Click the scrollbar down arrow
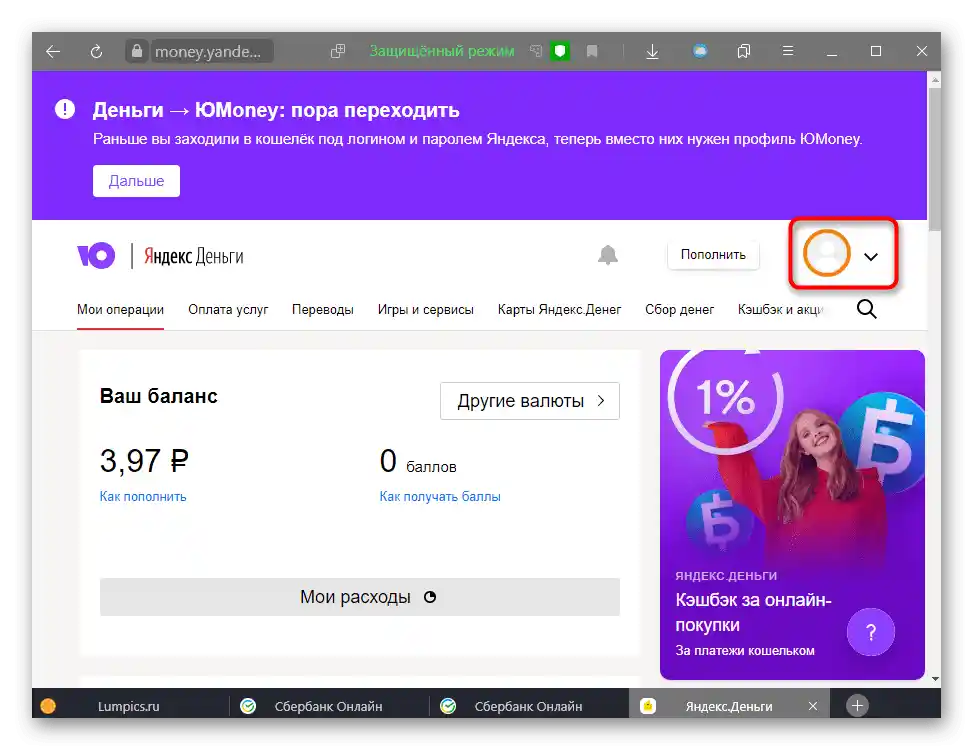Image resolution: width=973 pixels, height=750 pixels. click(x=935, y=679)
